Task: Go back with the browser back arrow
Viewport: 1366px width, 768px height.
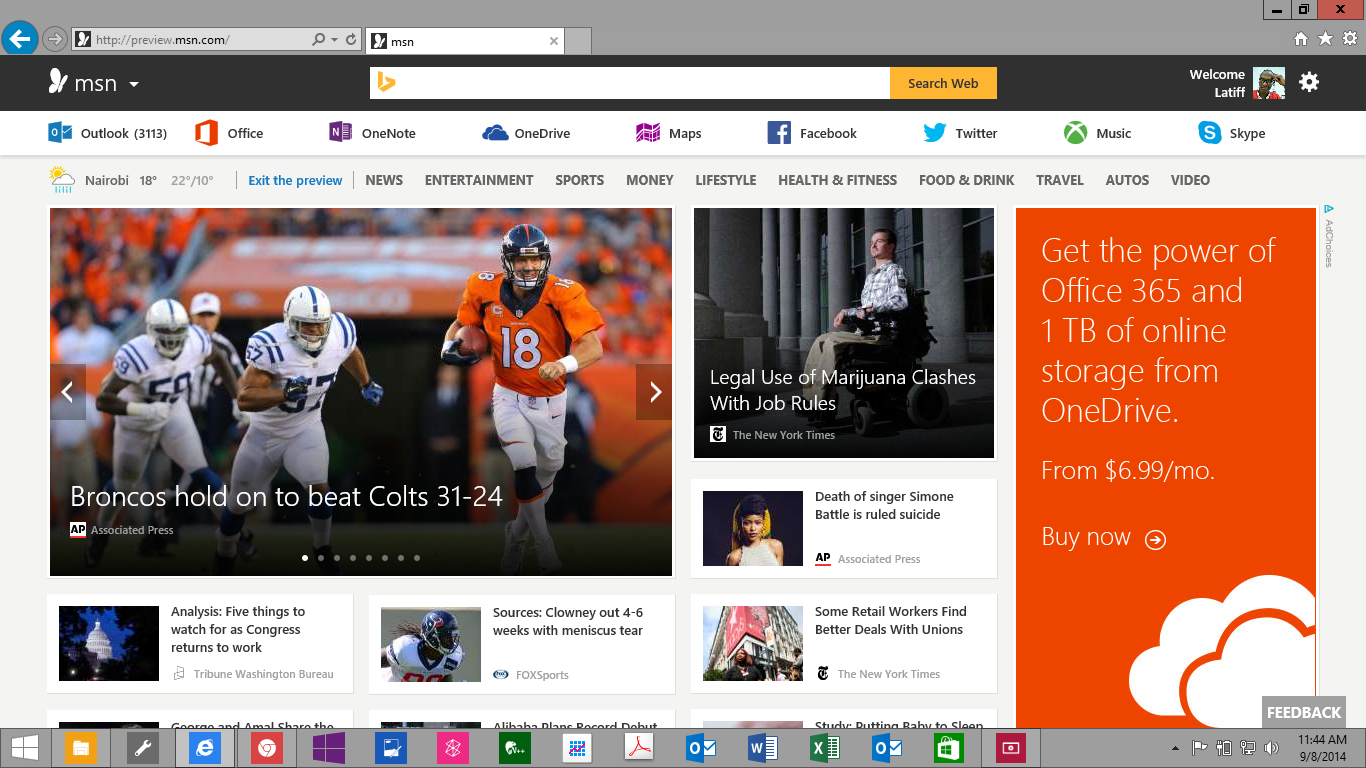Action: [x=19, y=39]
